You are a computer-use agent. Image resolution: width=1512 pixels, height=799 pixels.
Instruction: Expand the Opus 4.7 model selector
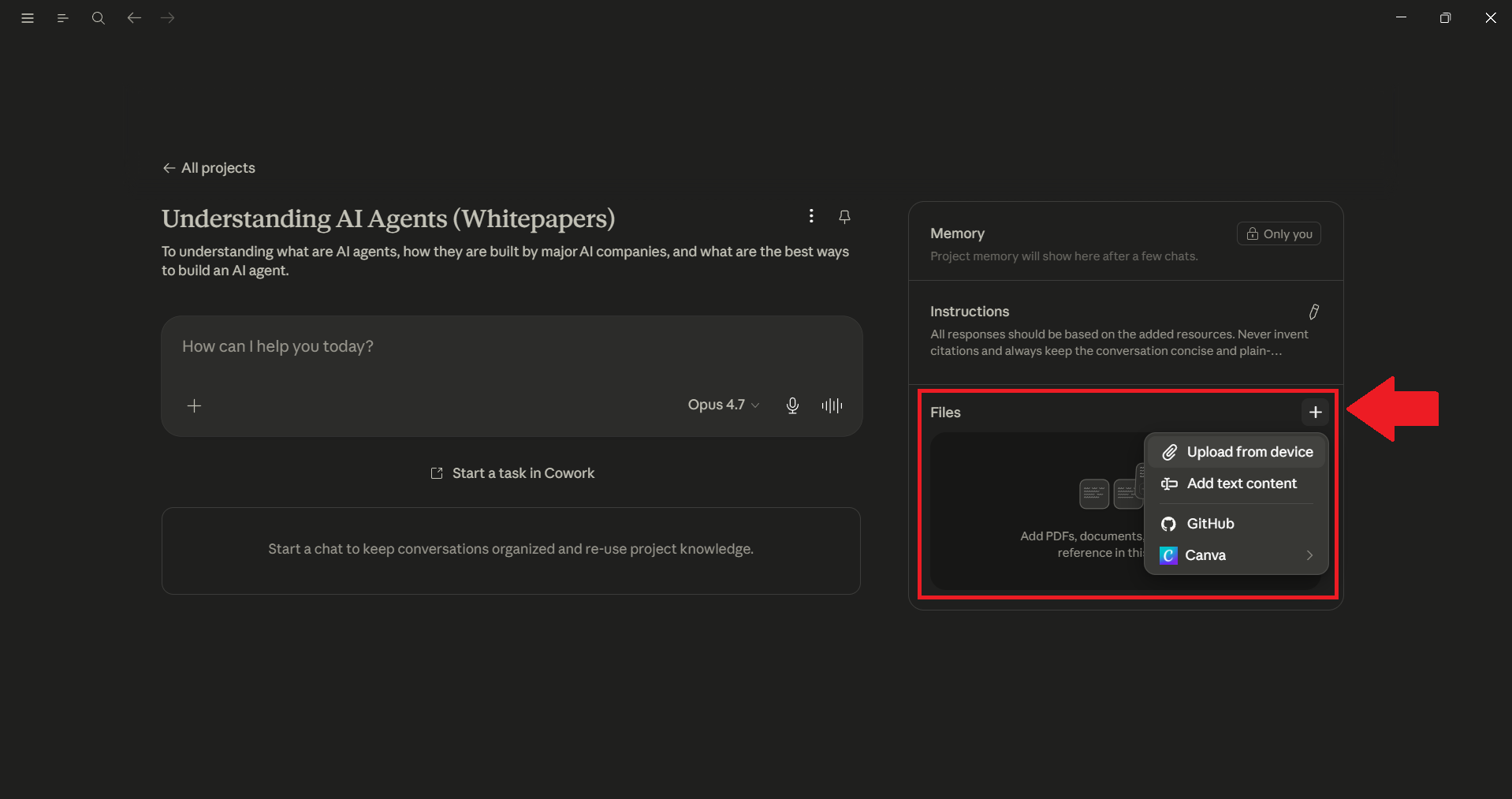point(723,405)
